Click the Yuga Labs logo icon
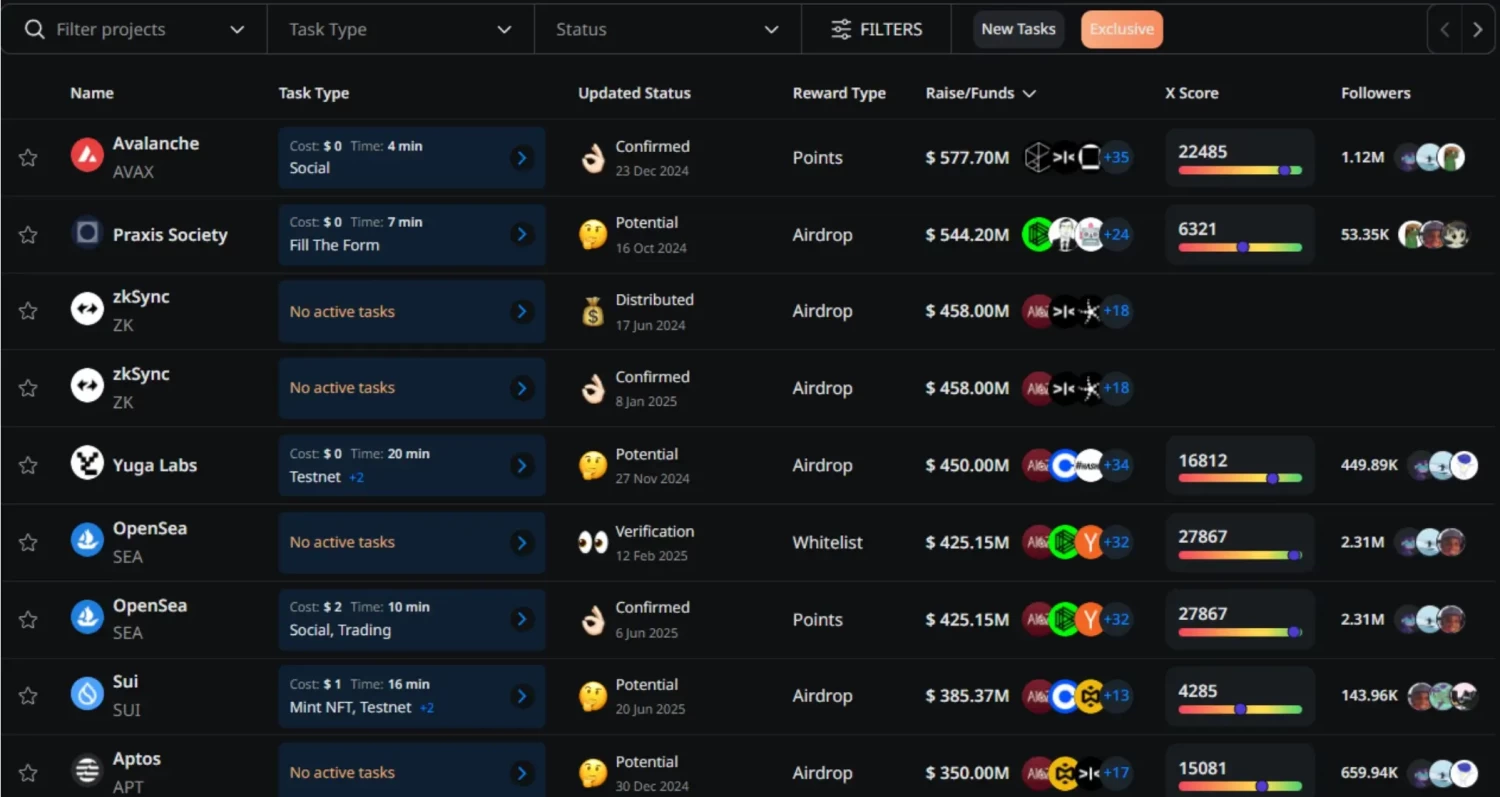 87,463
